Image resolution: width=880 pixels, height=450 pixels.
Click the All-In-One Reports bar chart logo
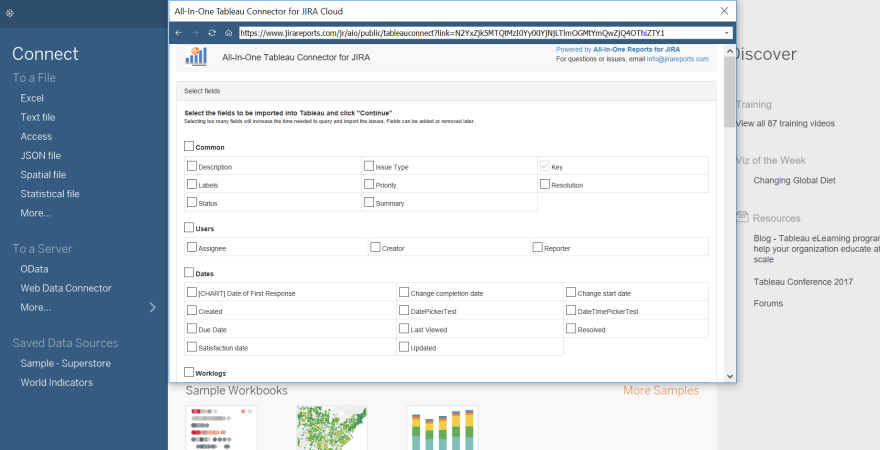coord(196,56)
